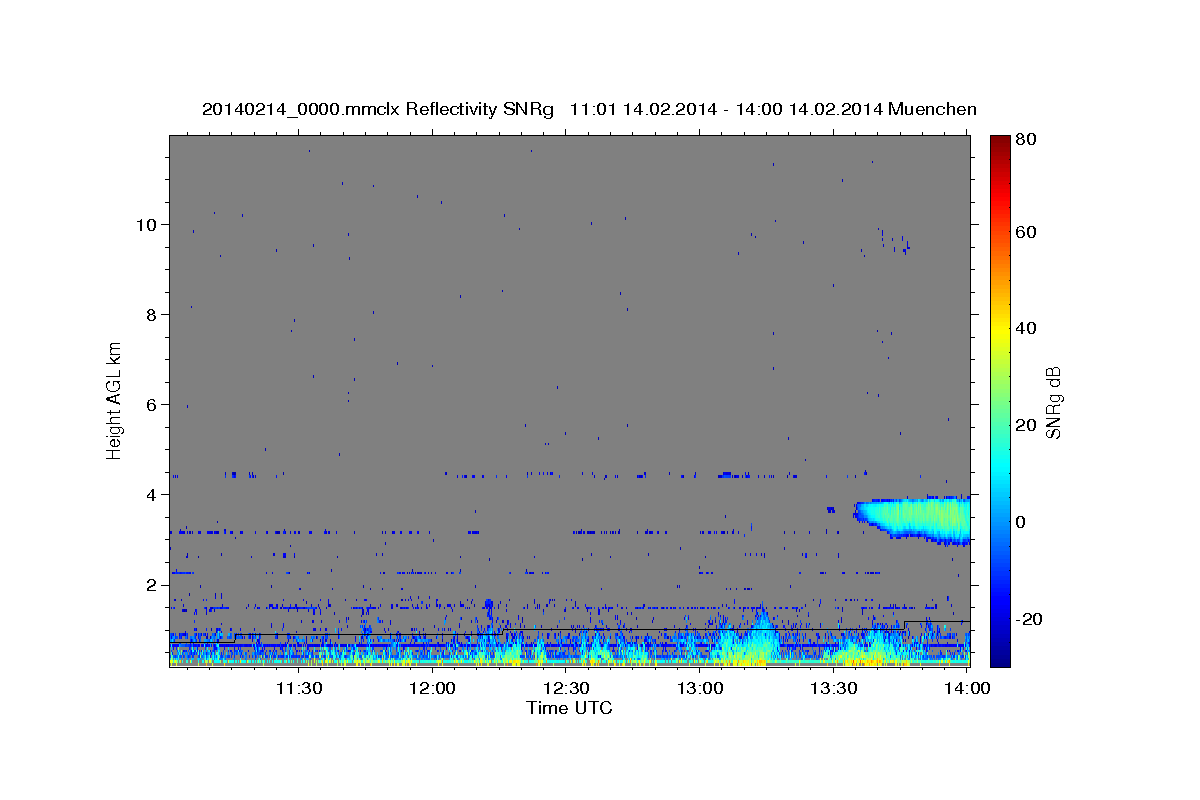Screen dimensions: 1200x800
Task: Click the 'SNRg dB' colorbar label
Action: coord(1053,403)
